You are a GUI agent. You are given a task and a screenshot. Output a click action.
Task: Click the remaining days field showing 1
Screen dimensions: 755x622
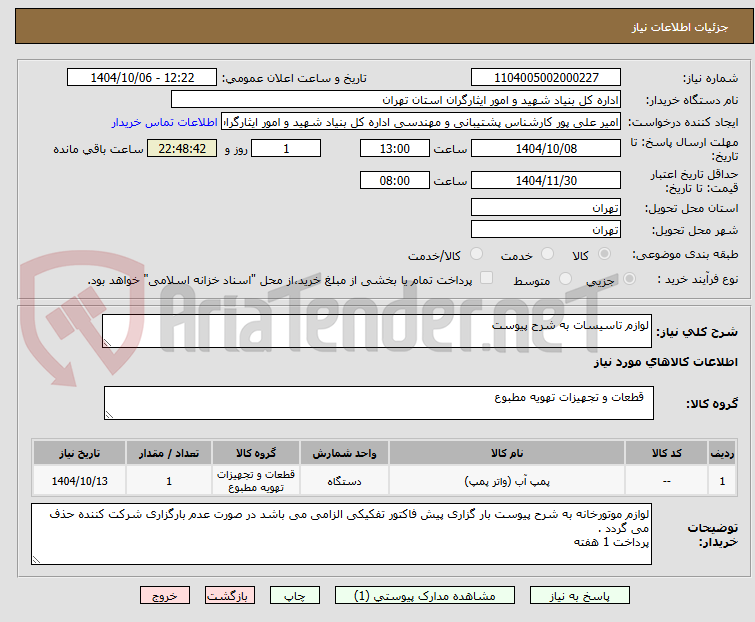click(x=286, y=148)
